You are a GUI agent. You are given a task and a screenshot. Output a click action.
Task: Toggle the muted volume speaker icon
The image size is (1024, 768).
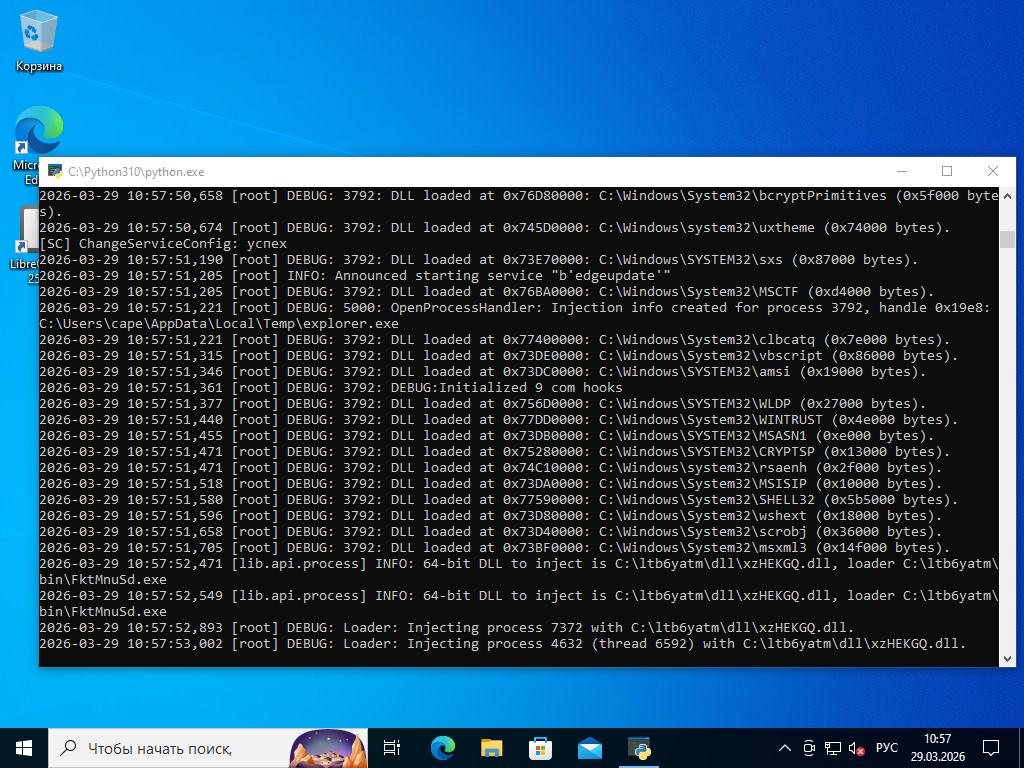tap(857, 748)
